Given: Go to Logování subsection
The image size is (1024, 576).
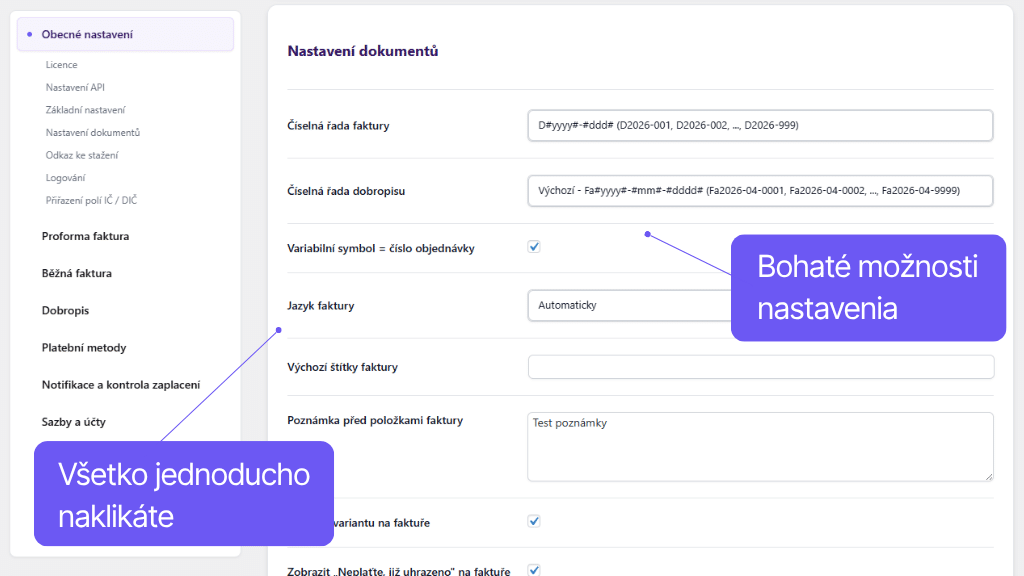Looking at the screenshot, I should pos(65,178).
